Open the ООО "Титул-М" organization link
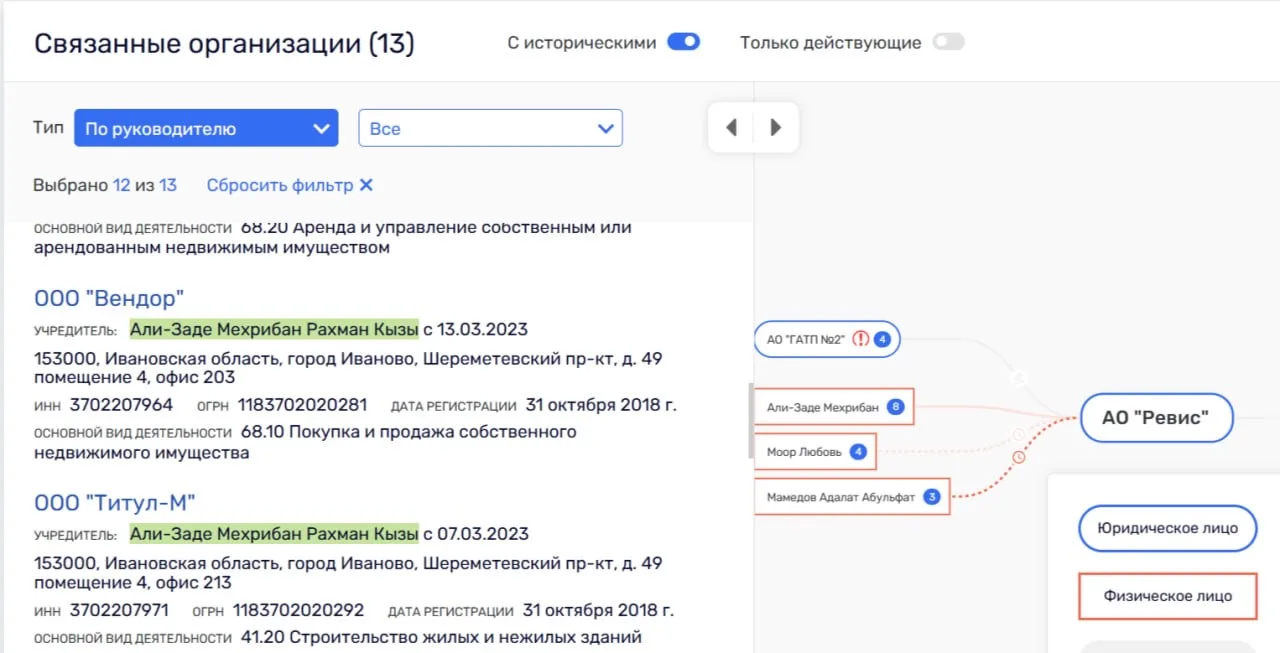This screenshot has height=653, width=1280. [114, 502]
